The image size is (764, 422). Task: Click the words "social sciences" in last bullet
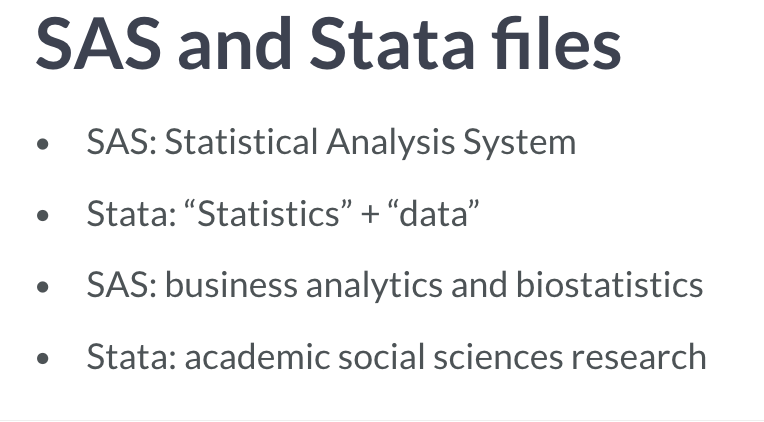[451, 356]
